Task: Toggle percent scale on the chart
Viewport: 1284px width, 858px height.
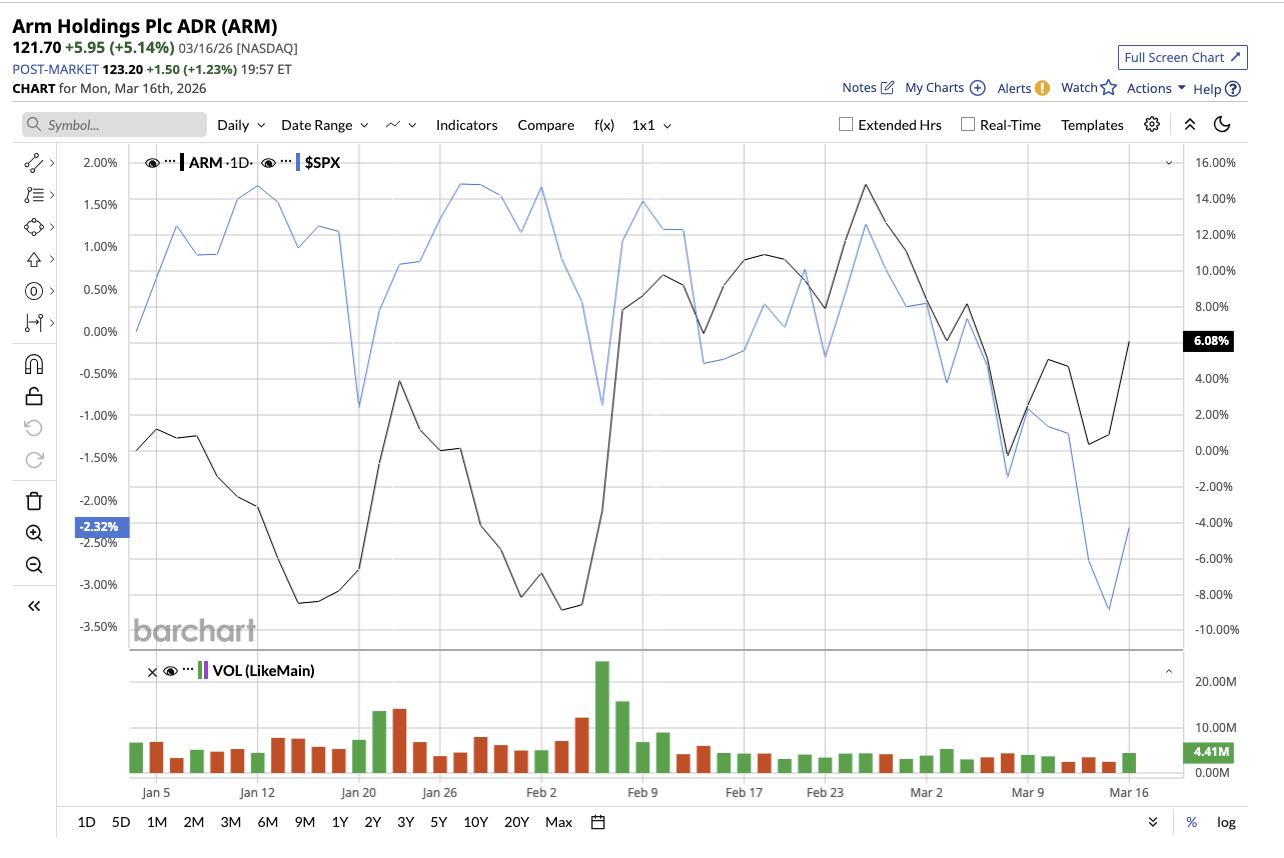Action: (1191, 822)
